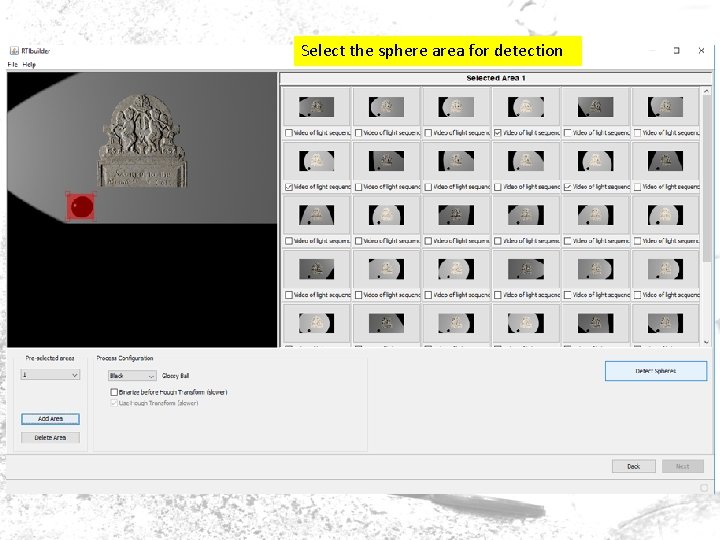Select first row, second column thumbnail
Screen dimensions: 720x540
pyautogui.click(x=386, y=107)
